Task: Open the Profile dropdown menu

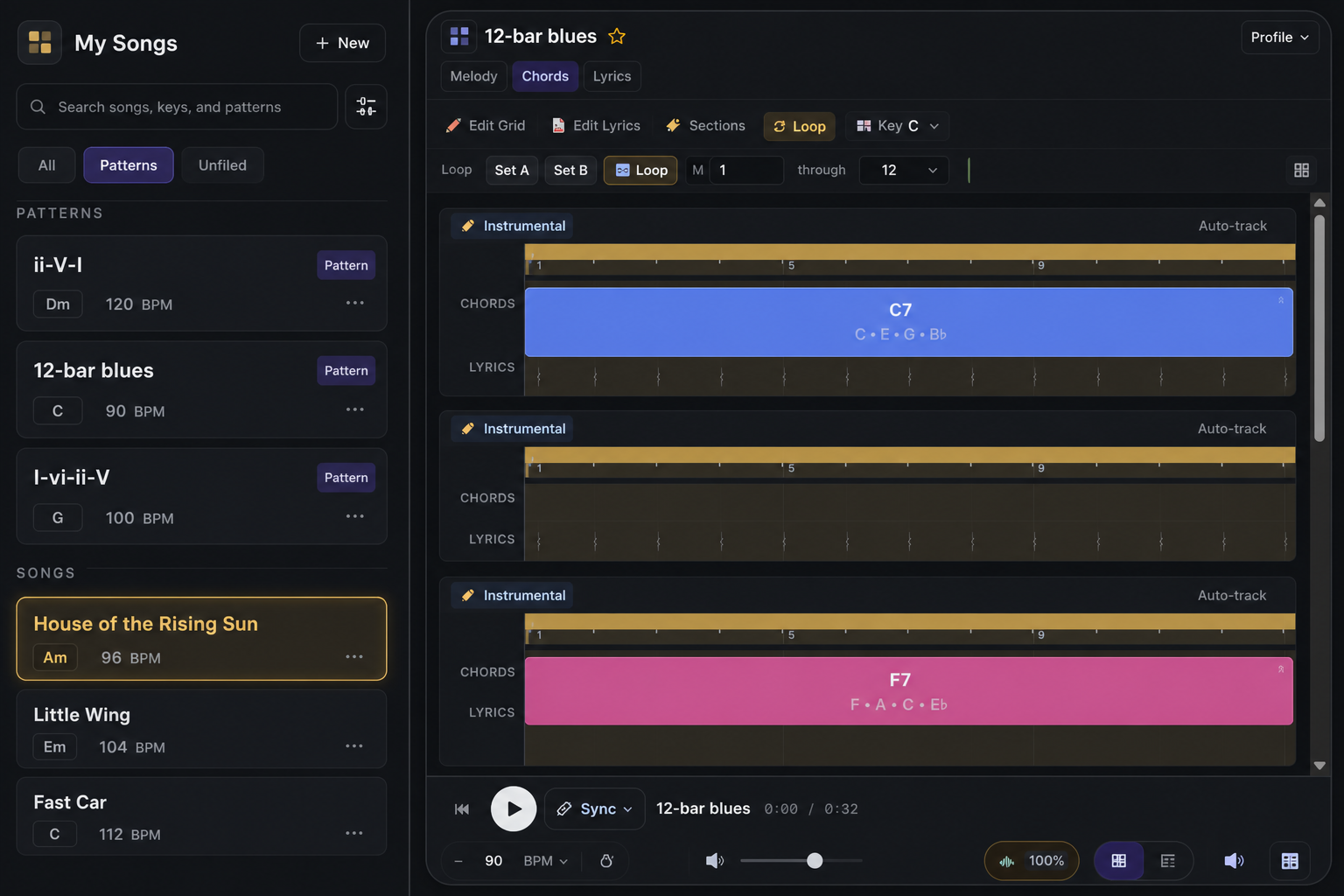Action: 1279,37
